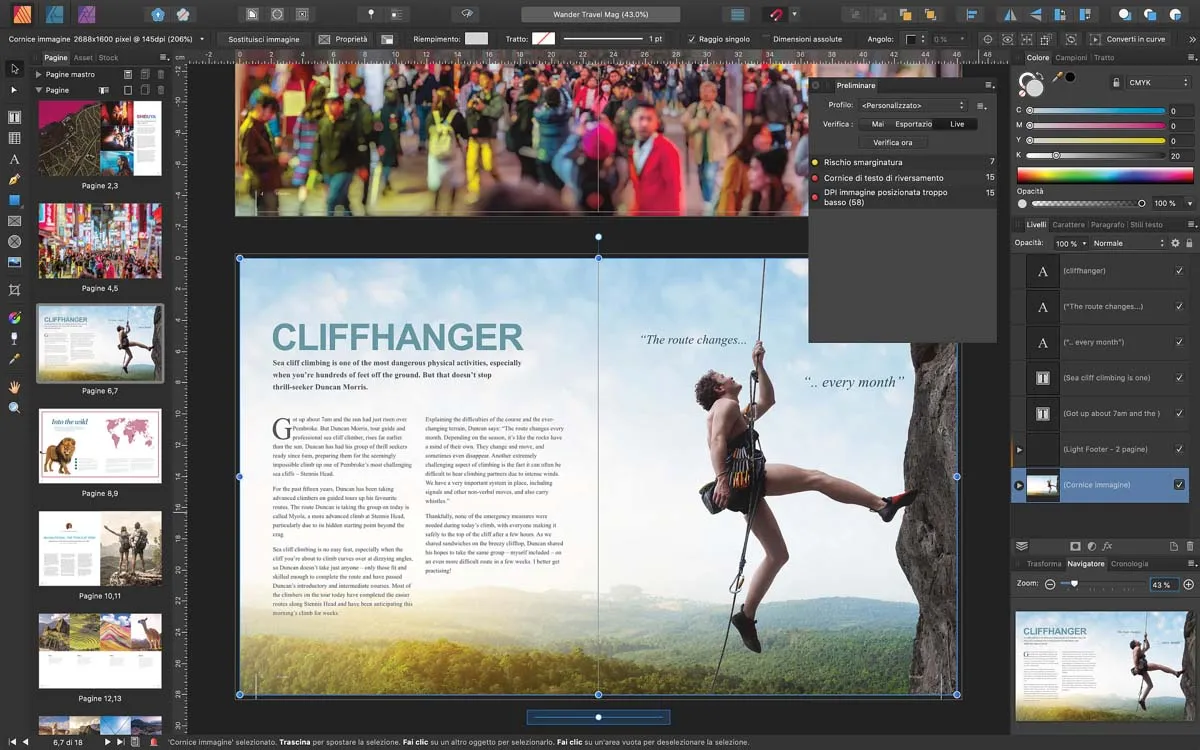The height and width of the screenshot is (750, 1200).
Task: Select the Zoom tool
Action: coord(14,407)
